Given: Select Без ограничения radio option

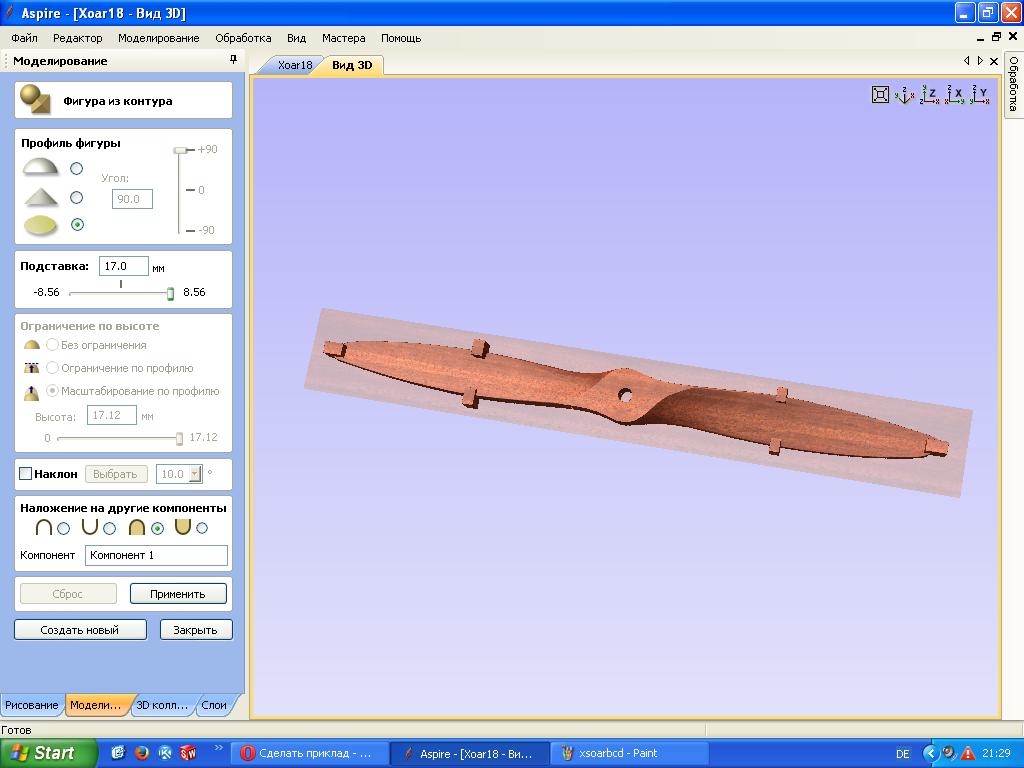Looking at the screenshot, I should (52, 344).
